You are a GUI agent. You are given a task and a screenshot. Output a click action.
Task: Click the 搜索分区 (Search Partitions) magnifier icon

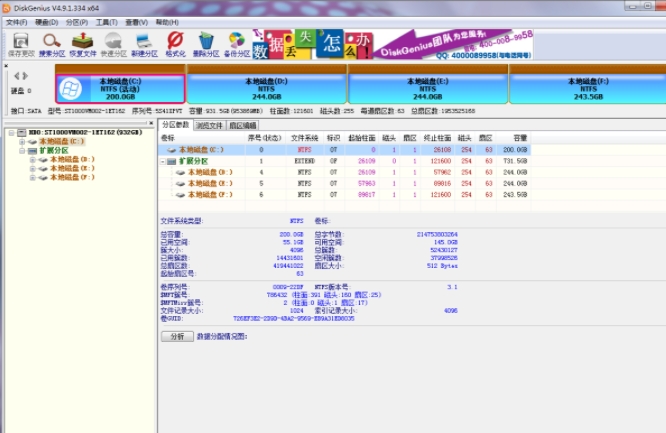pyautogui.click(x=51, y=43)
